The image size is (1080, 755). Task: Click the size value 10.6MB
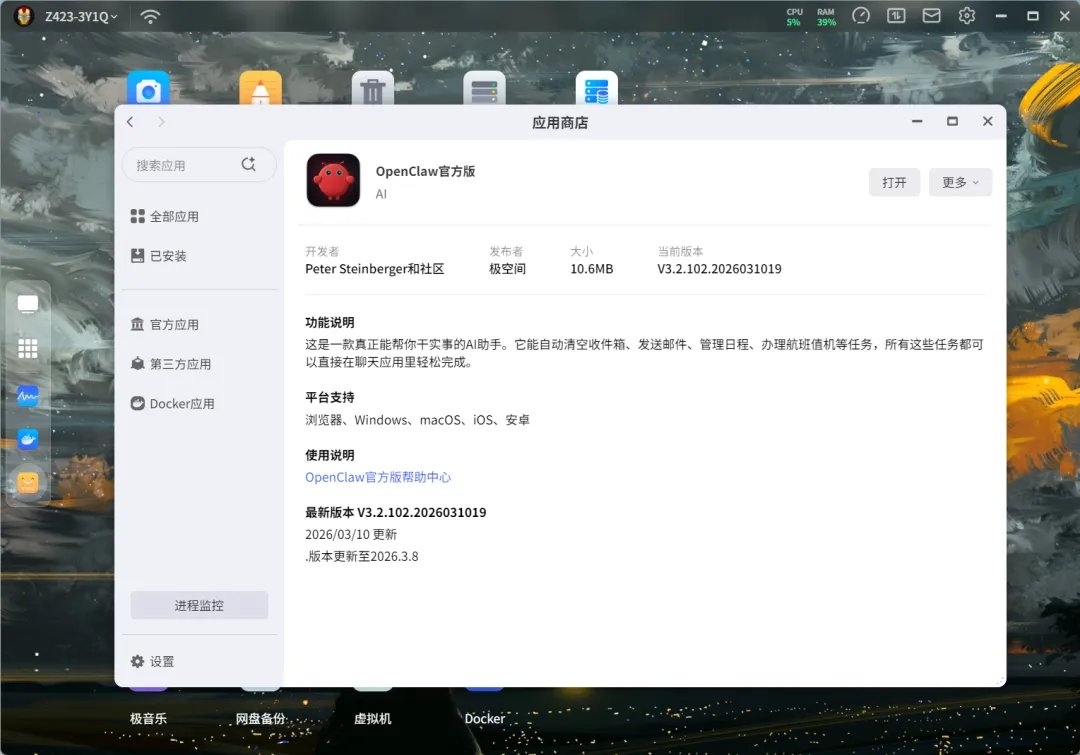tap(591, 269)
